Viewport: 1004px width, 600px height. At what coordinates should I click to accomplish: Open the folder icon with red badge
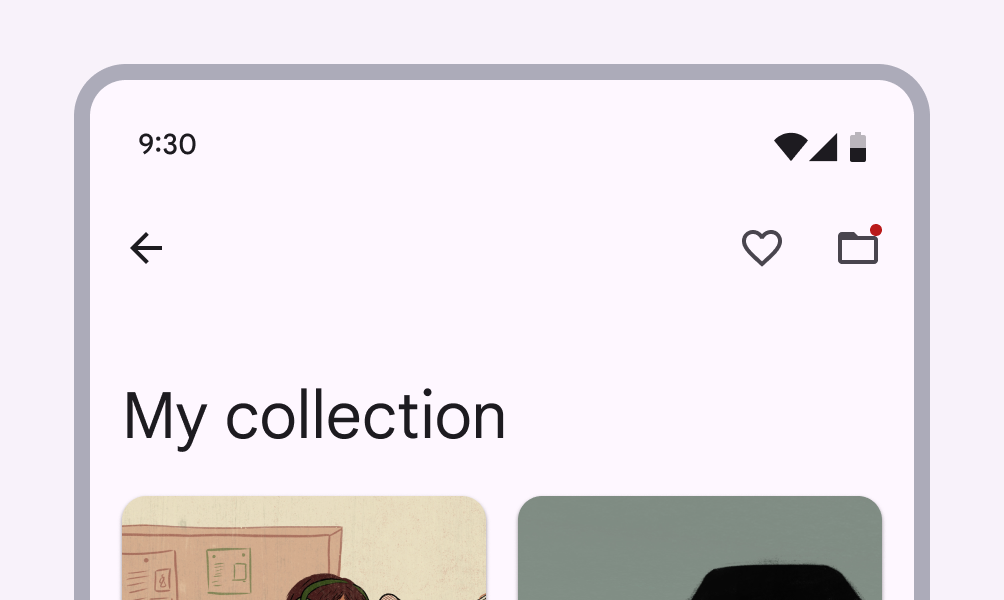(x=858, y=248)
